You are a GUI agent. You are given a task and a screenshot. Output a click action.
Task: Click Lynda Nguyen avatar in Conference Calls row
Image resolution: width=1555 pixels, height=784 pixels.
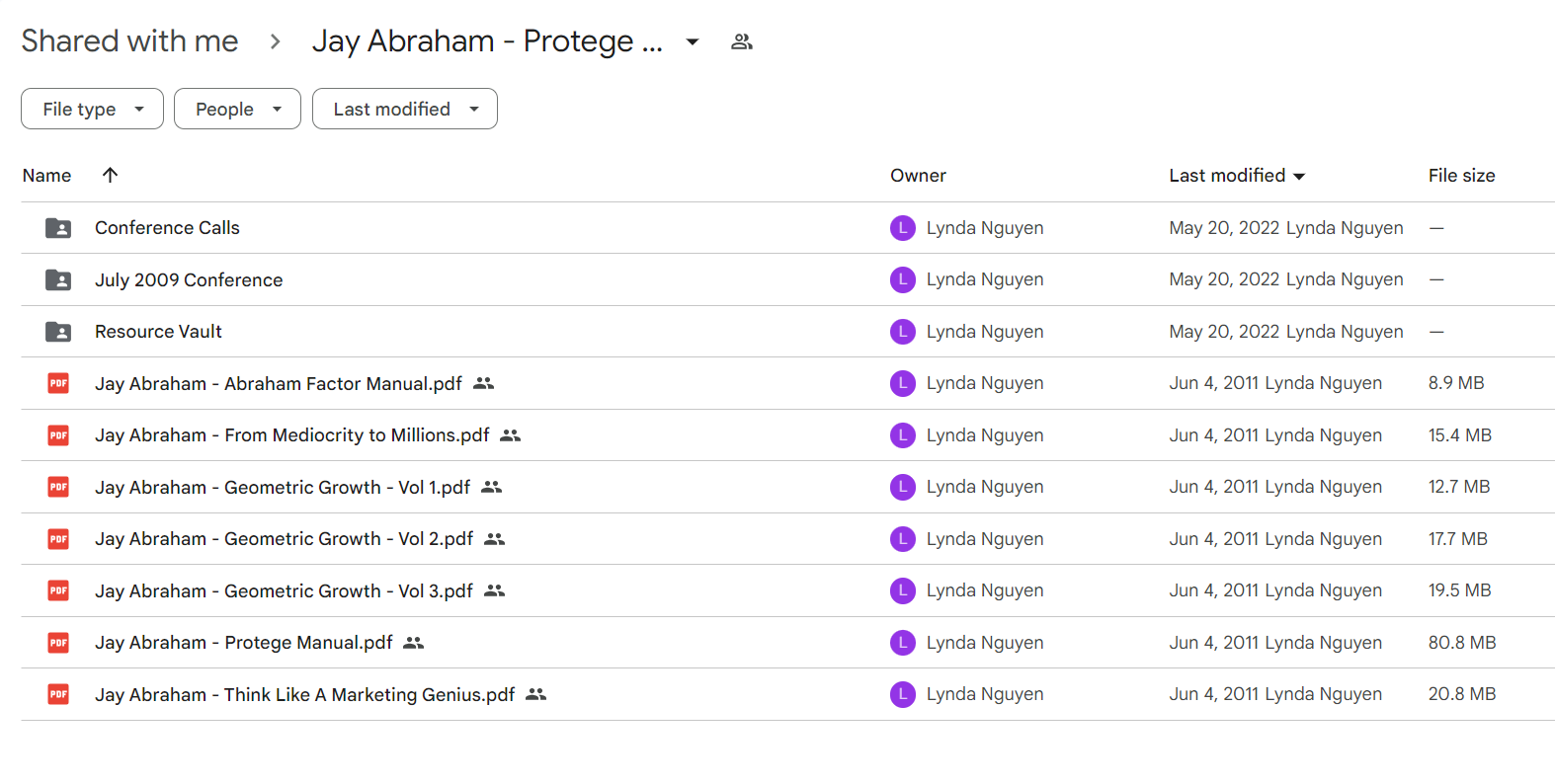[903, 228]
